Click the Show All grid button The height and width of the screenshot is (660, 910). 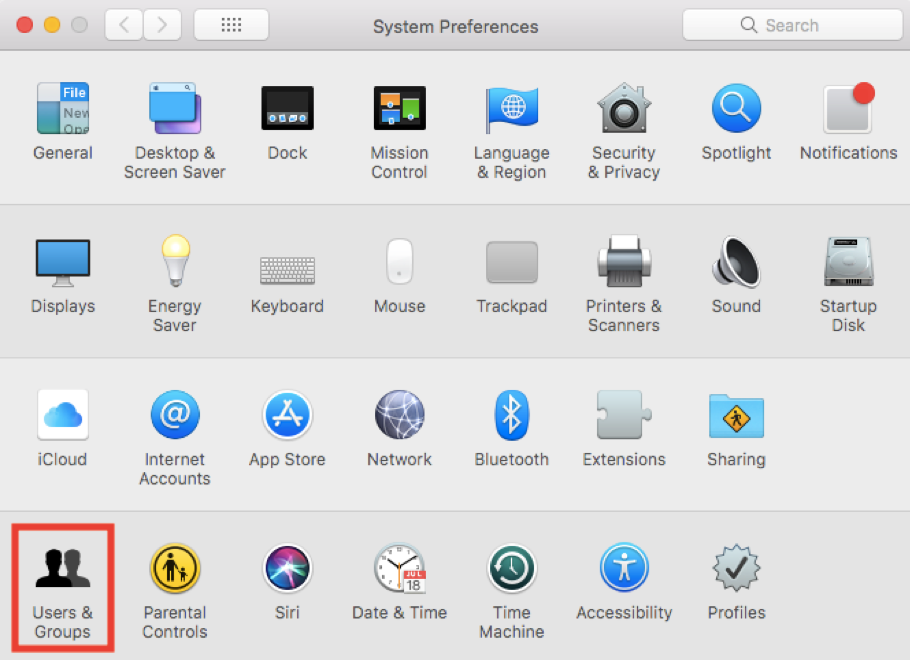[231, 25]
